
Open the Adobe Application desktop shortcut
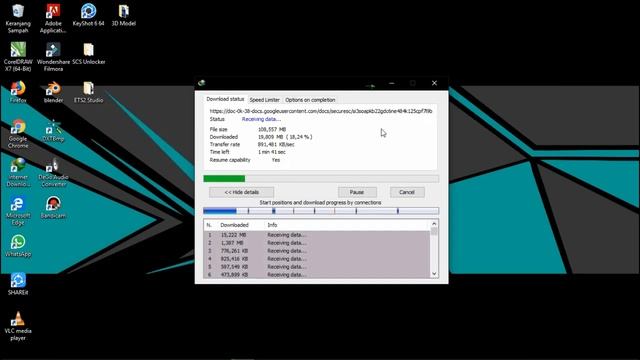53,18
